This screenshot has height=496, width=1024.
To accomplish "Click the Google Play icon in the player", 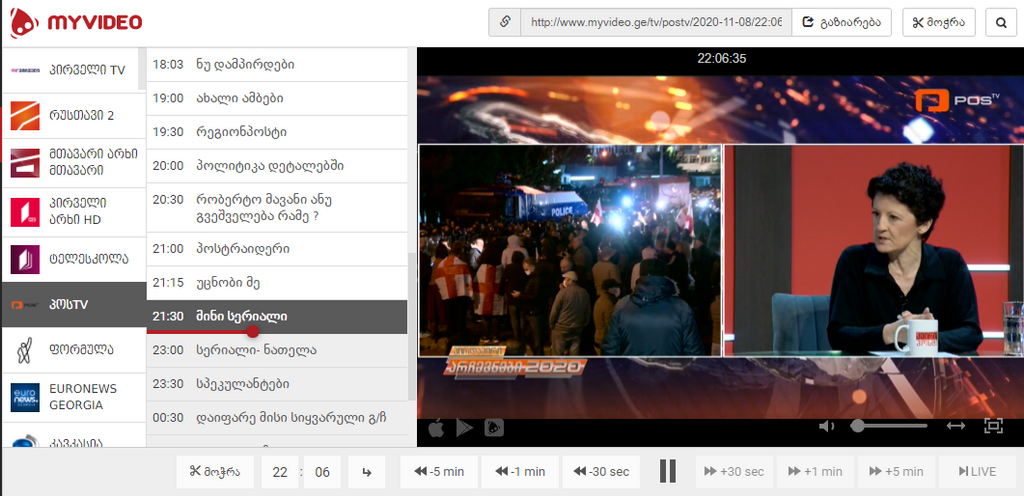I will tap(464, 428).
